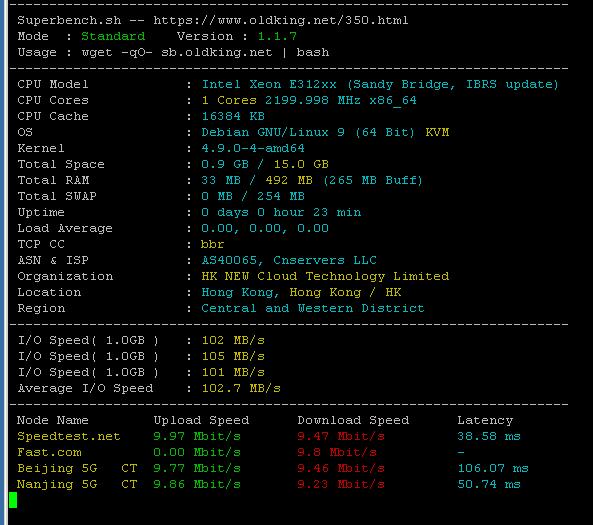Click the oldking.net URL in the header
Image resolution: width=593 pixels, height=525 pixels.
(281, 20)
